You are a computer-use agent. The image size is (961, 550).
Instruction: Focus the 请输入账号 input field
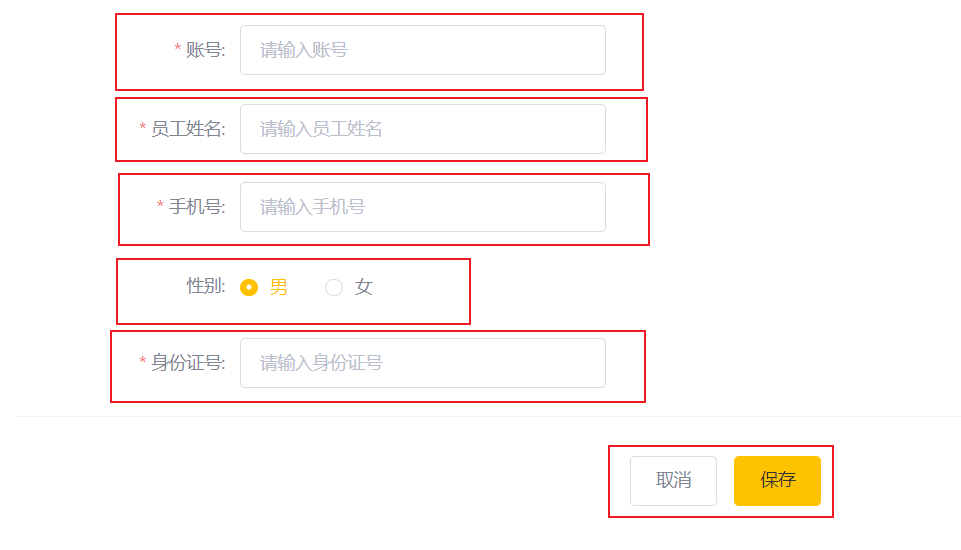[423, 50]
